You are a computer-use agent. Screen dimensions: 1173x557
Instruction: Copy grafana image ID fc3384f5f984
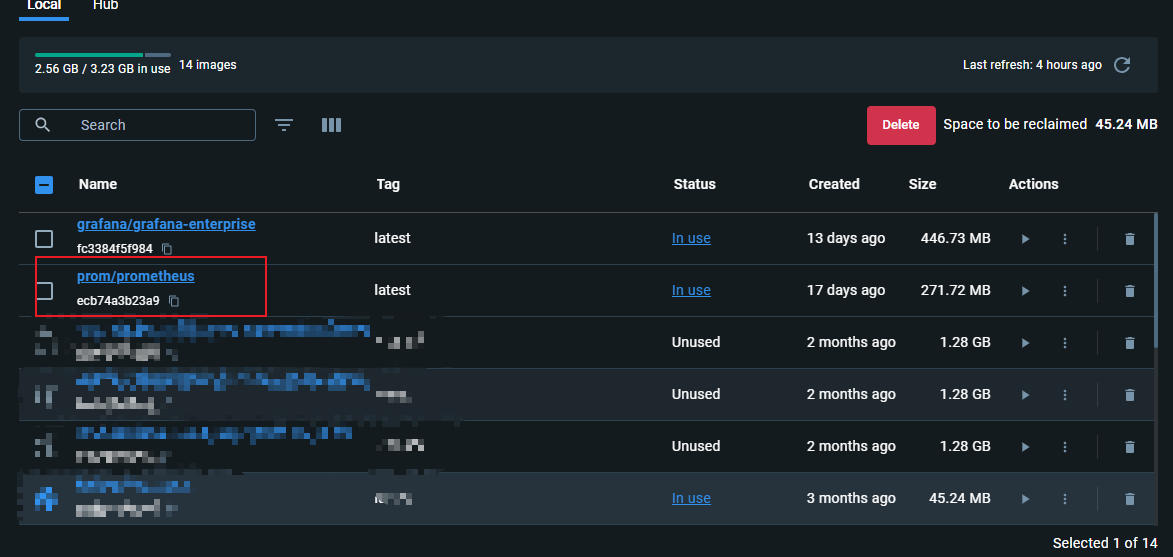click(x=168, y=248)
